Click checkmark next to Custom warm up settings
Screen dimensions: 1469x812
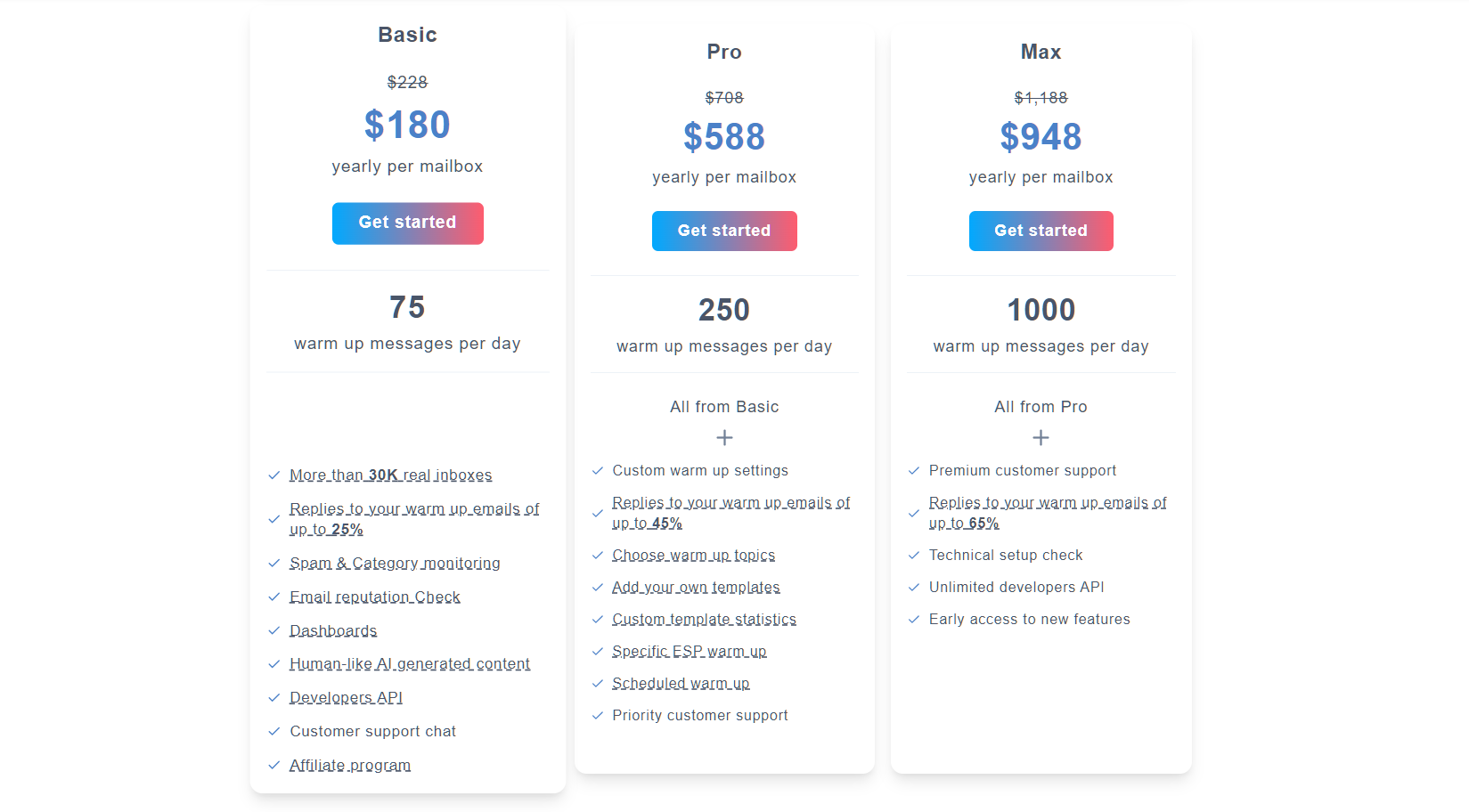point(598,471)
